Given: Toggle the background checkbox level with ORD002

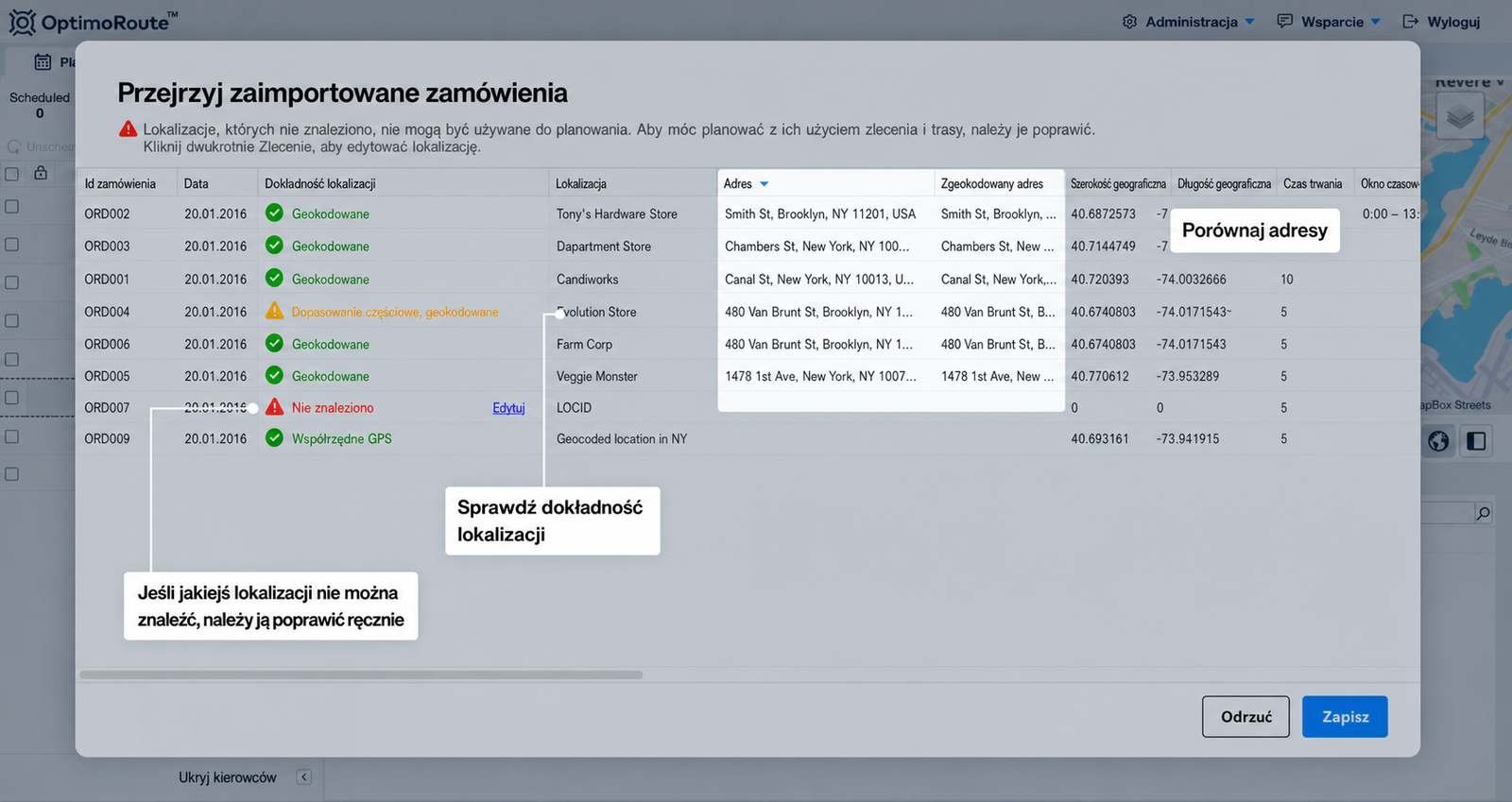Looking at the screenshot, I should coord(12,206).
